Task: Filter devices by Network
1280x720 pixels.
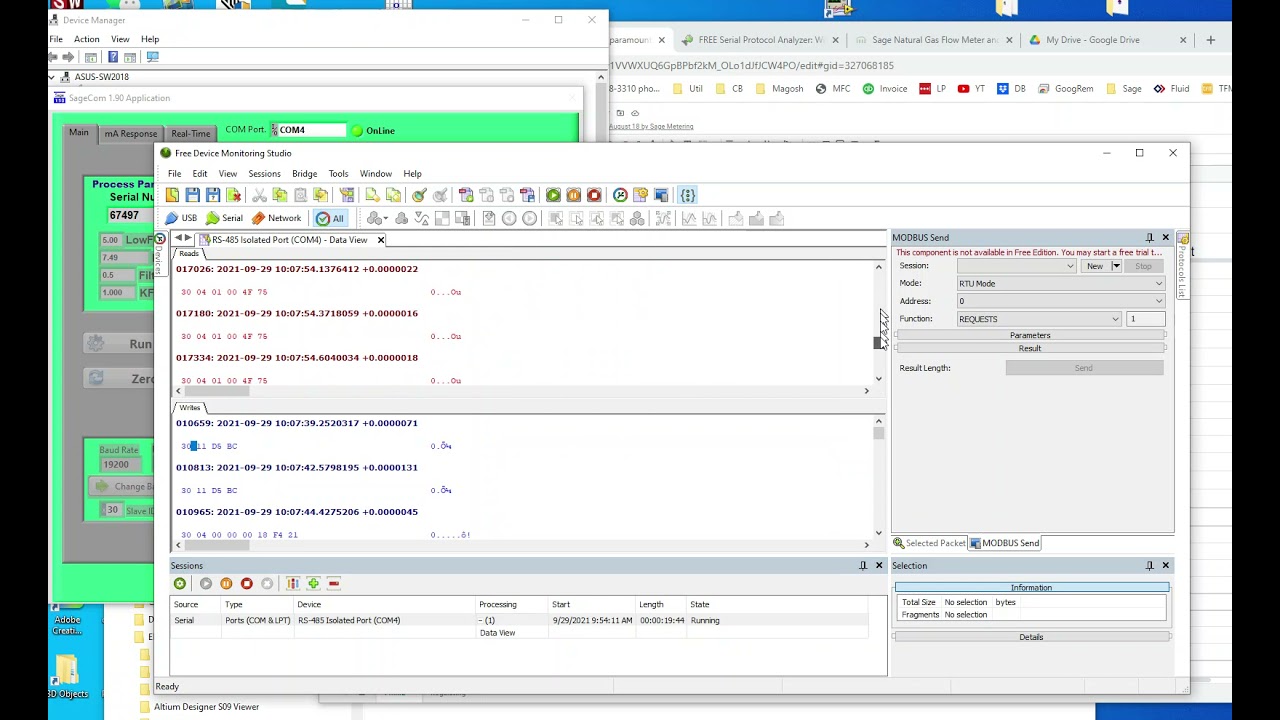Action: pos(277,218)
